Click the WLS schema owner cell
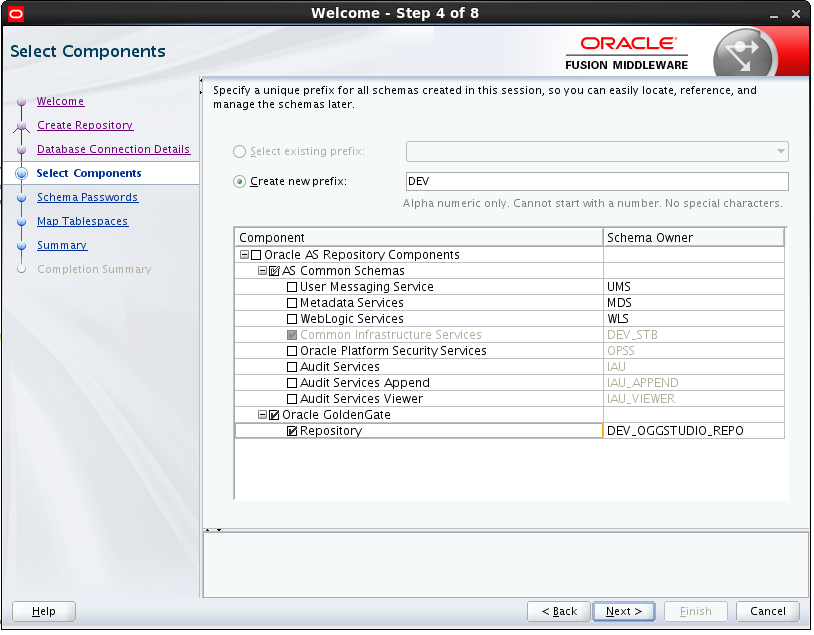 (x=694, y=319)
